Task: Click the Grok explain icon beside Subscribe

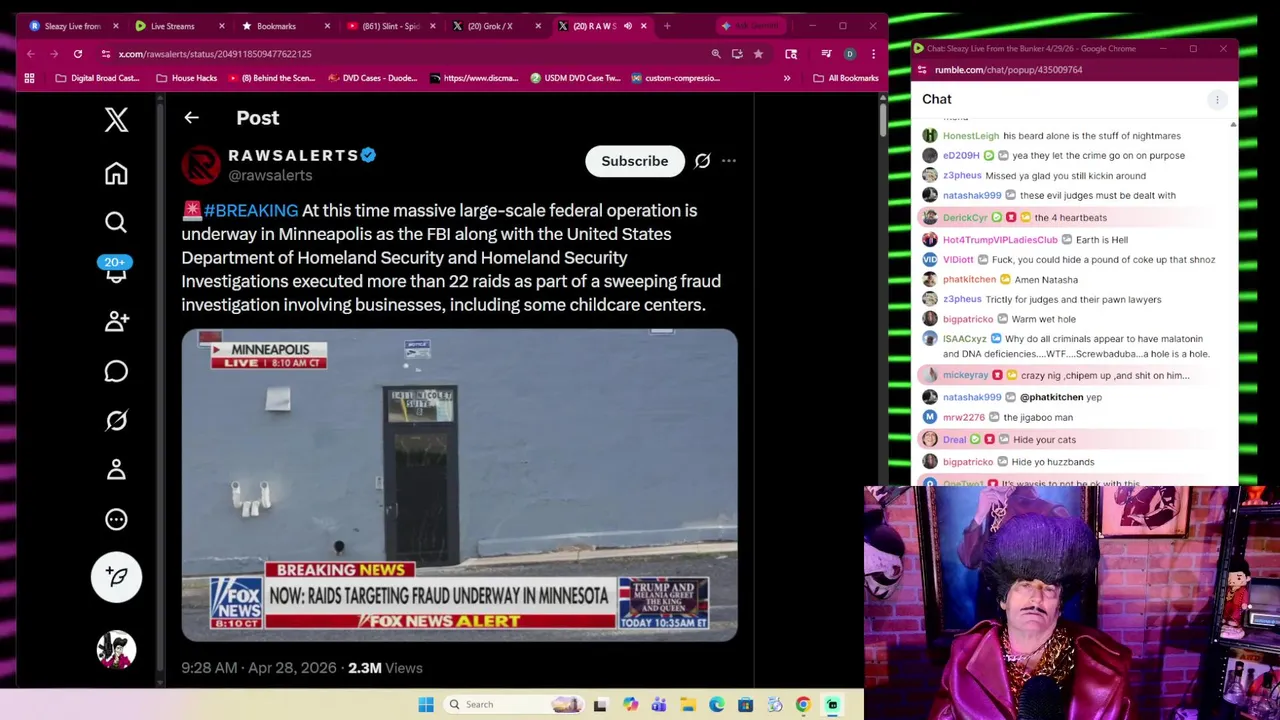Action: 702,161
